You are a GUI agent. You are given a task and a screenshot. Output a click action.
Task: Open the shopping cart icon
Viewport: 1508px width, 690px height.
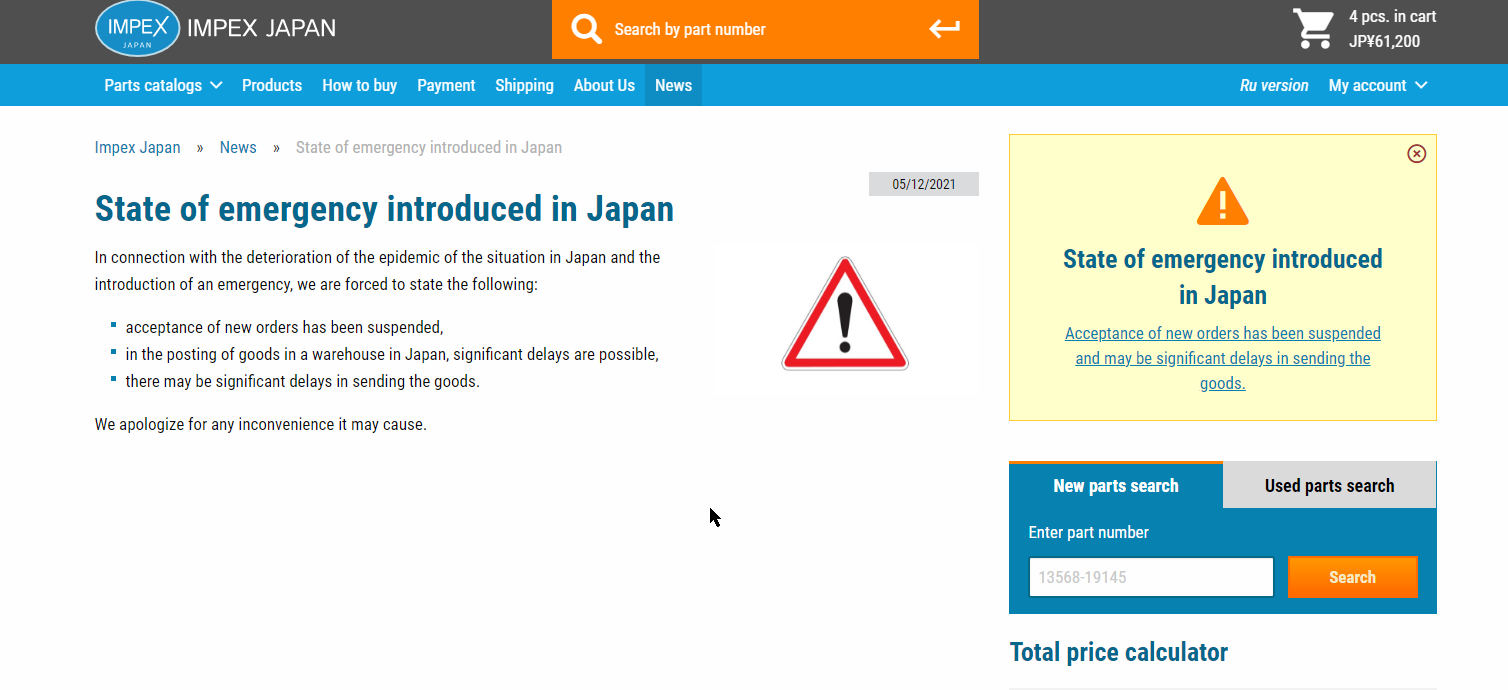pyautogui.click(x=1314, y=29)
